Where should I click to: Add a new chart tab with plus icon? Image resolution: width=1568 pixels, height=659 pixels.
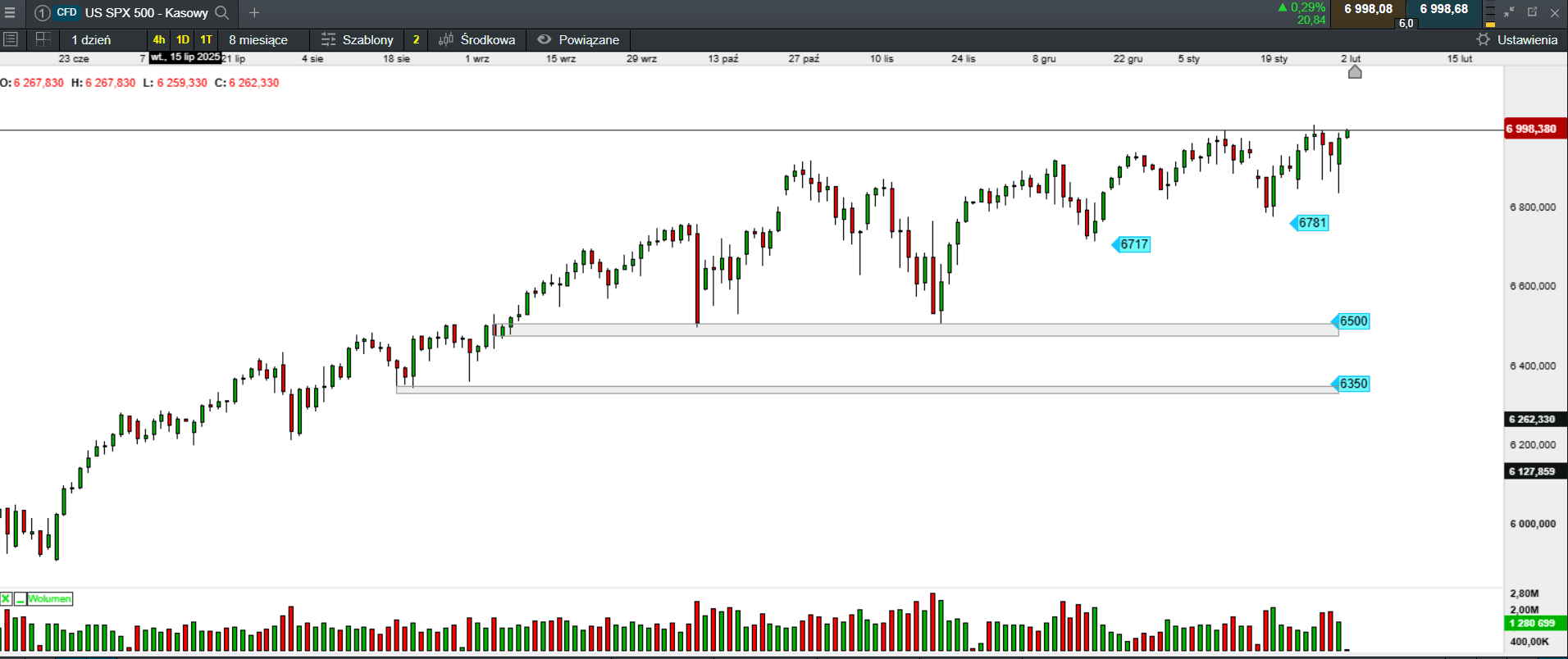tap(254, 12)
